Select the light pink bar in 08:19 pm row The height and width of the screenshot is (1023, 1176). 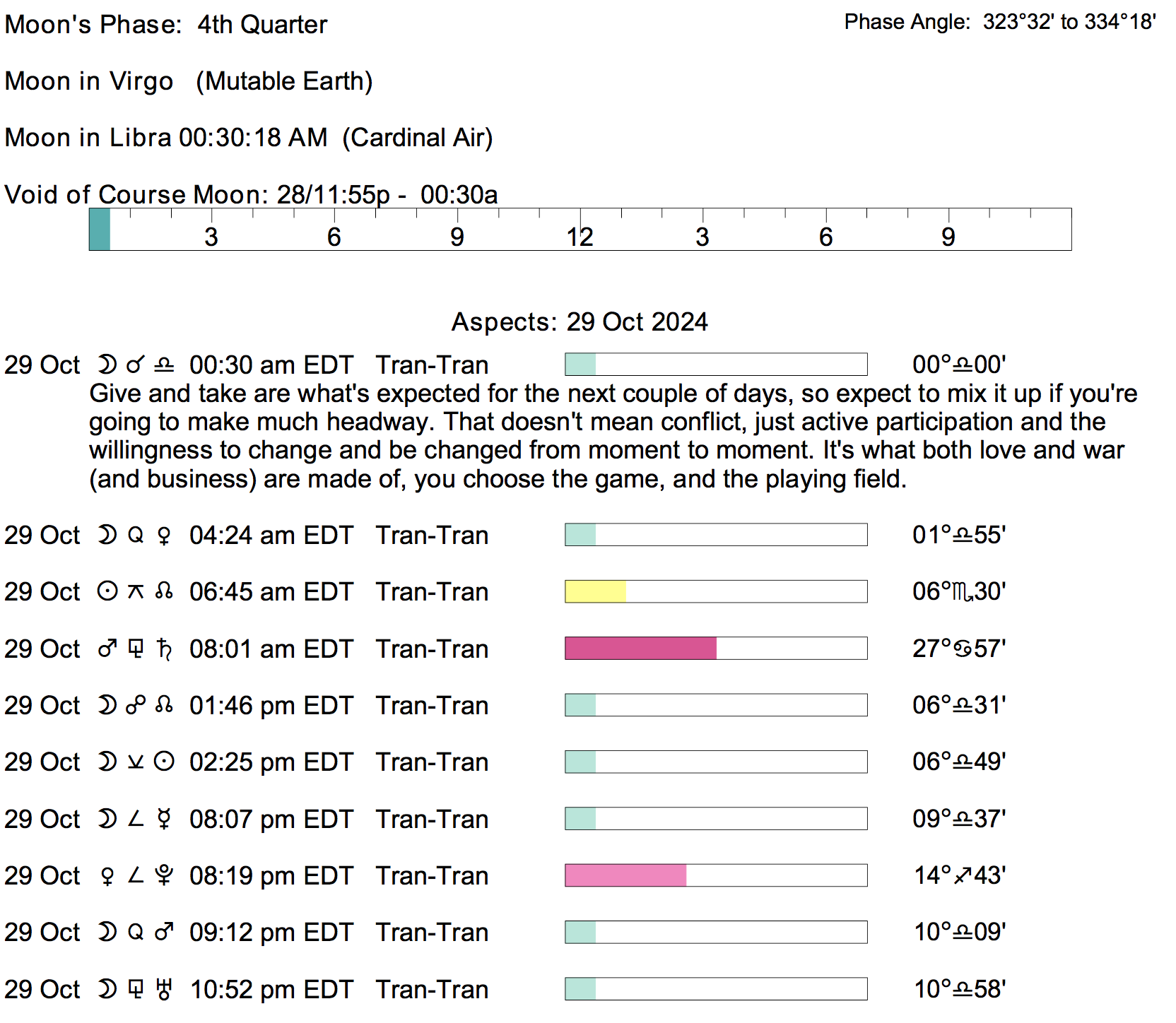tap(625, 876)
